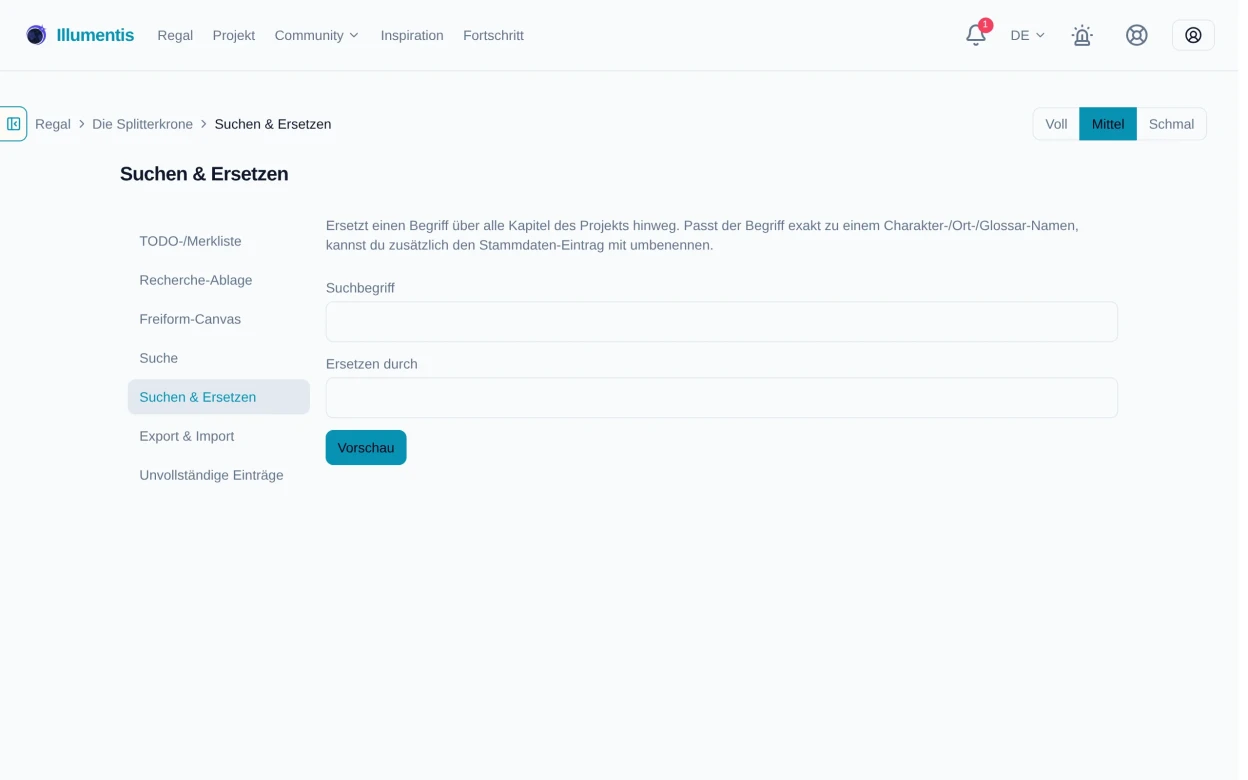Open the DE language dropdown
The height and width of the screenshot is (780, 1248).
[x=1027, y=35]
